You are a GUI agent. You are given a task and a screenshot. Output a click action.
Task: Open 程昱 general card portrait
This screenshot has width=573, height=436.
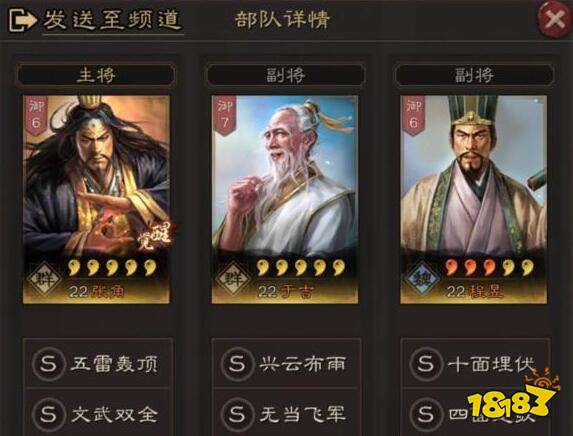point(474,199)
